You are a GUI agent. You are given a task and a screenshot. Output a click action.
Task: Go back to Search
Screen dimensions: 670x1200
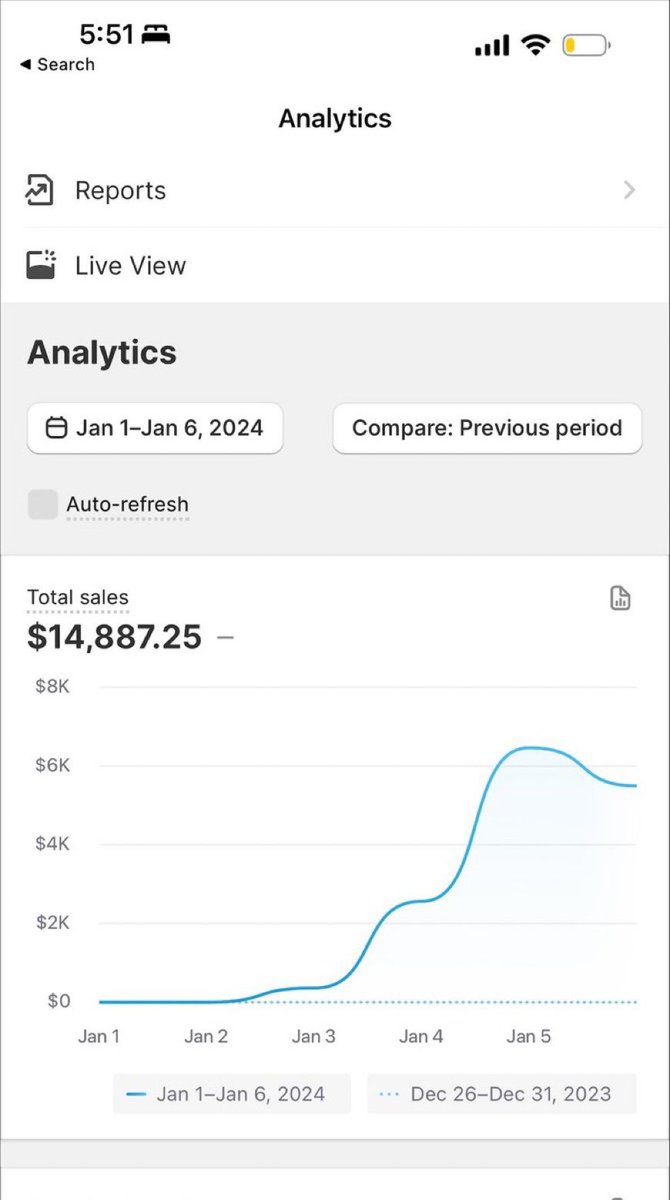click(57, 64)
